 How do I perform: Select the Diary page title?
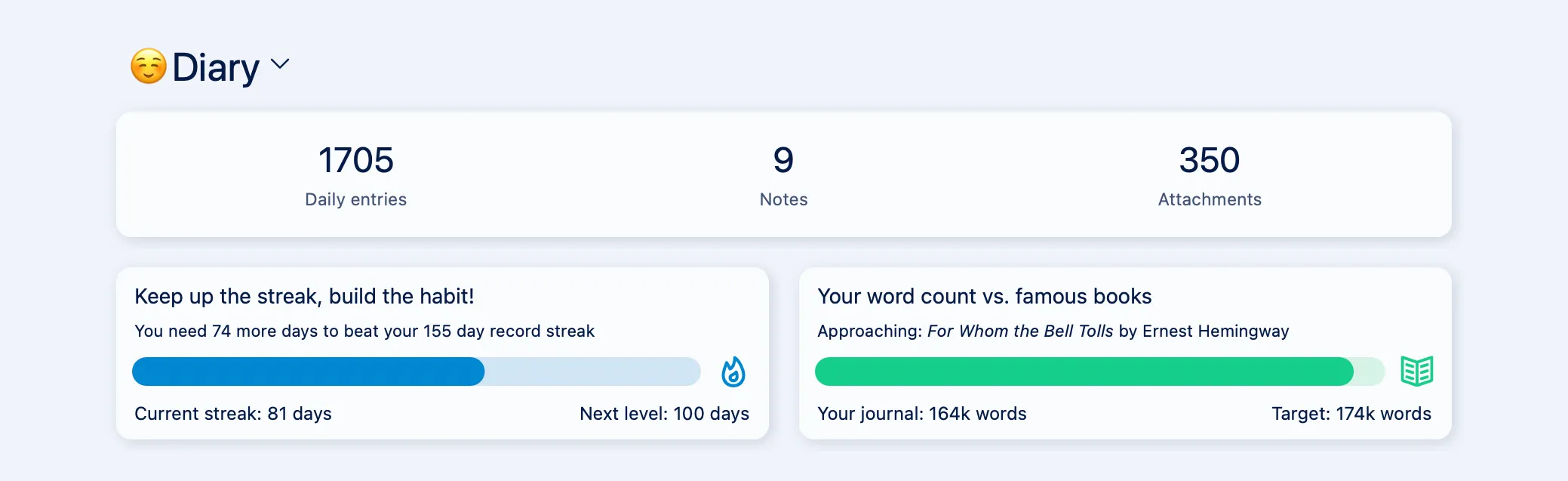215,66
